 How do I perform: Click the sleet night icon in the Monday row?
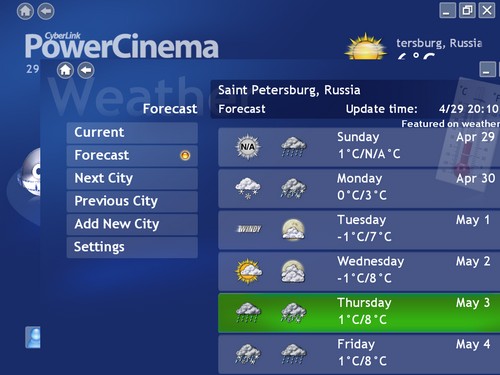click(x=293, y=189)
